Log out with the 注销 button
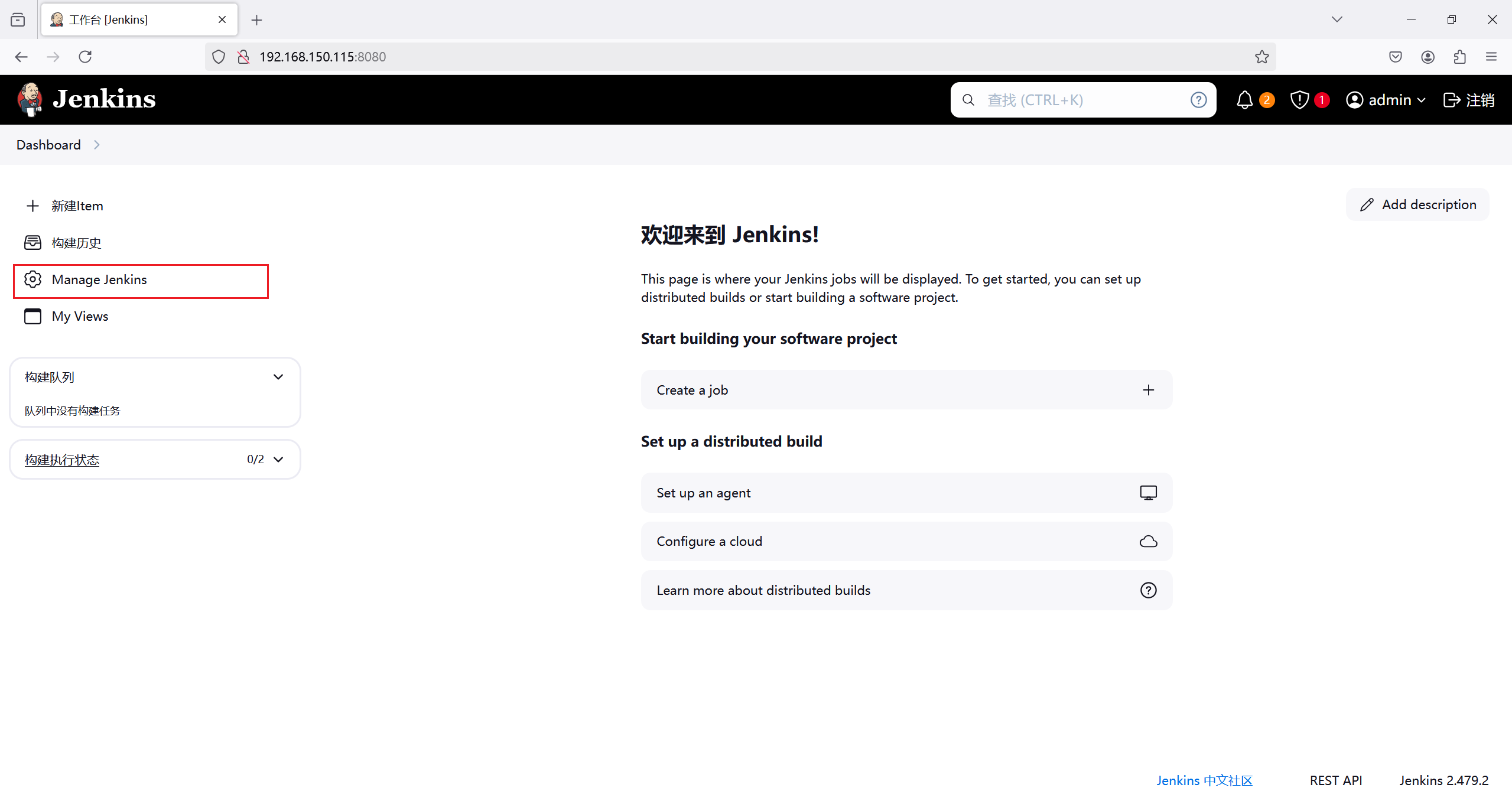This screenshot has width=1512, height=807. (1469, 100)
